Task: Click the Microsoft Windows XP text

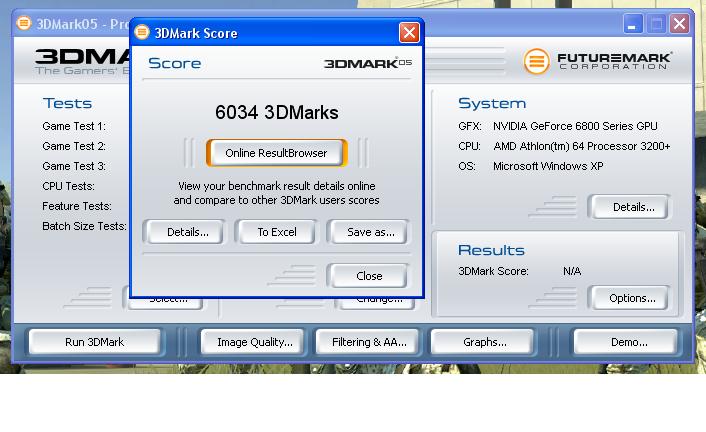Action: [548, 166]
